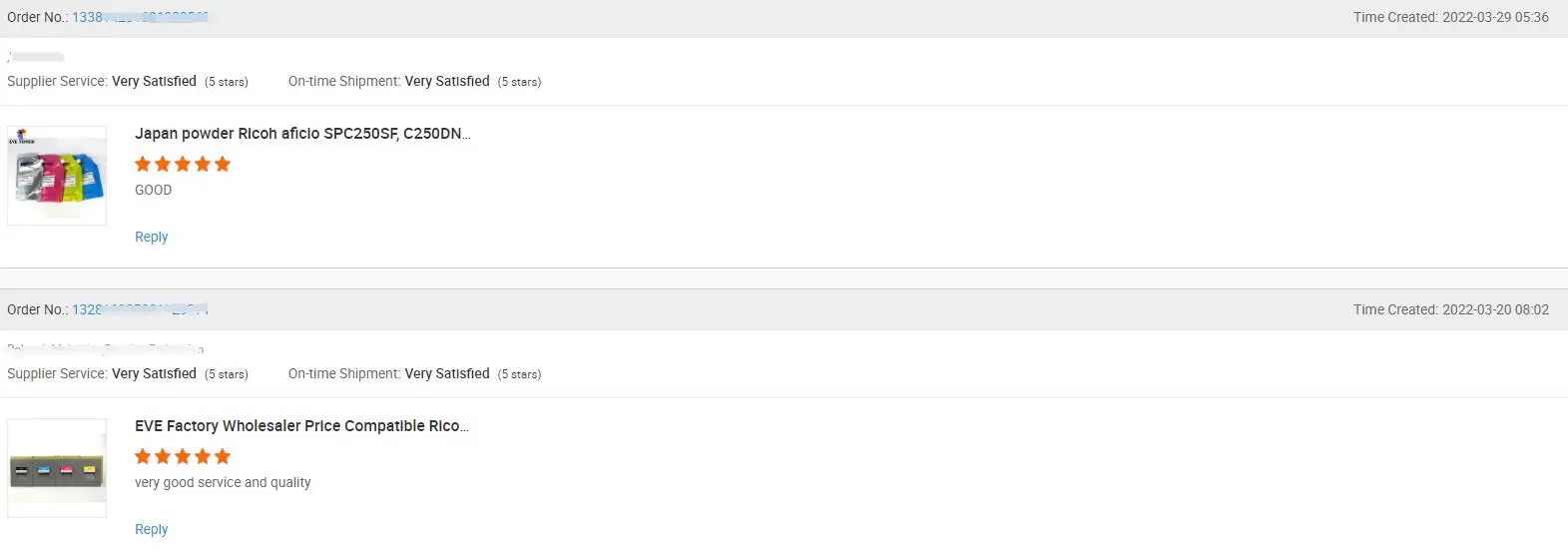Open the order number starting with 1338
The image size is (1568, 554).
140,17
